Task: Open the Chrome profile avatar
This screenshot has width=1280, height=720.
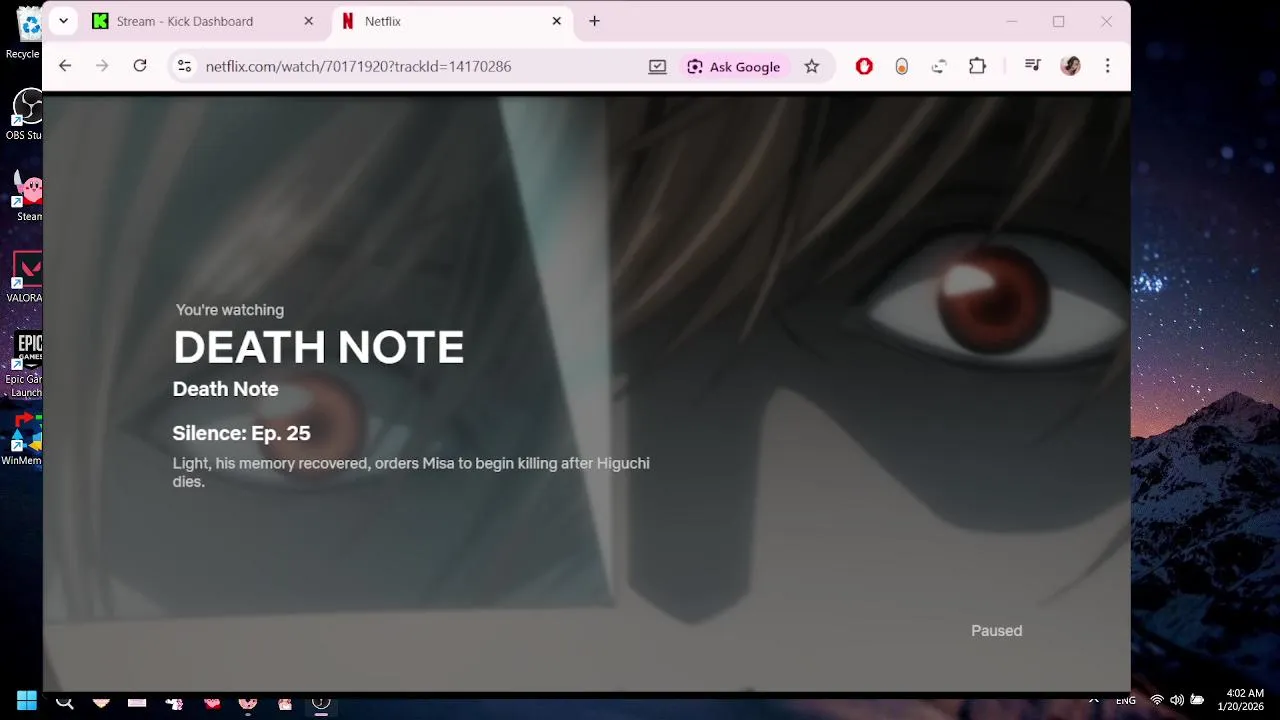Action: 1070,66
